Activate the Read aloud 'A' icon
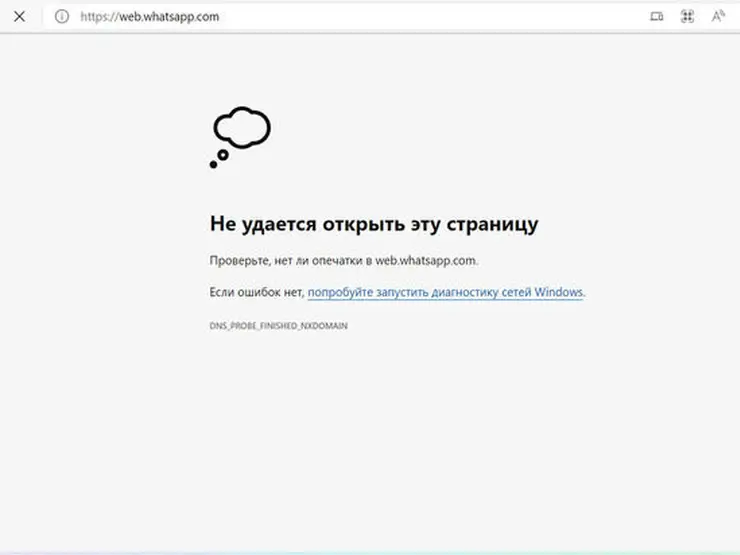This screenshot has width=740, height=555. point(717,16)
